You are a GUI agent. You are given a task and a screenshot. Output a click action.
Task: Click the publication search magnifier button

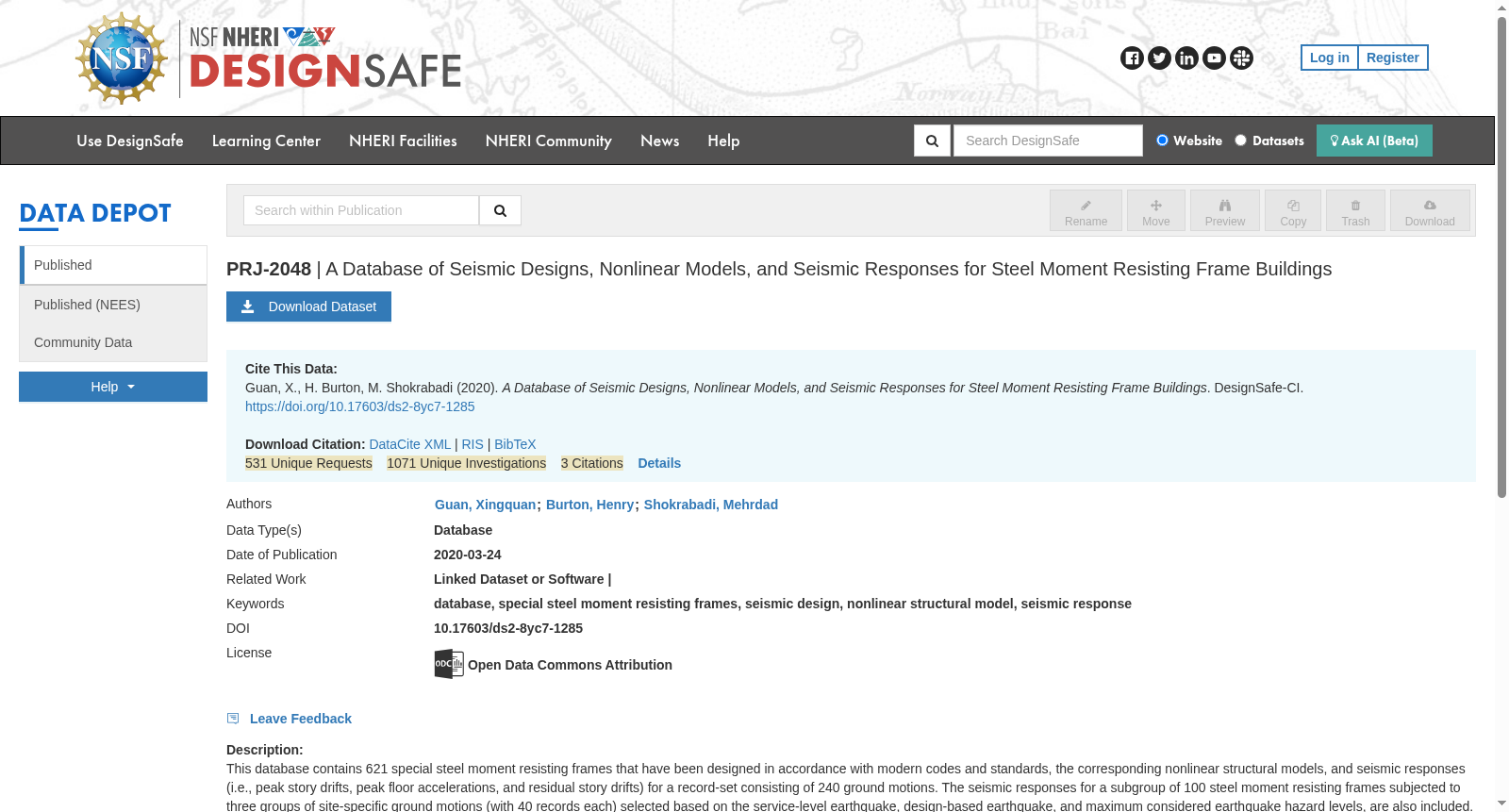[500, 210]
